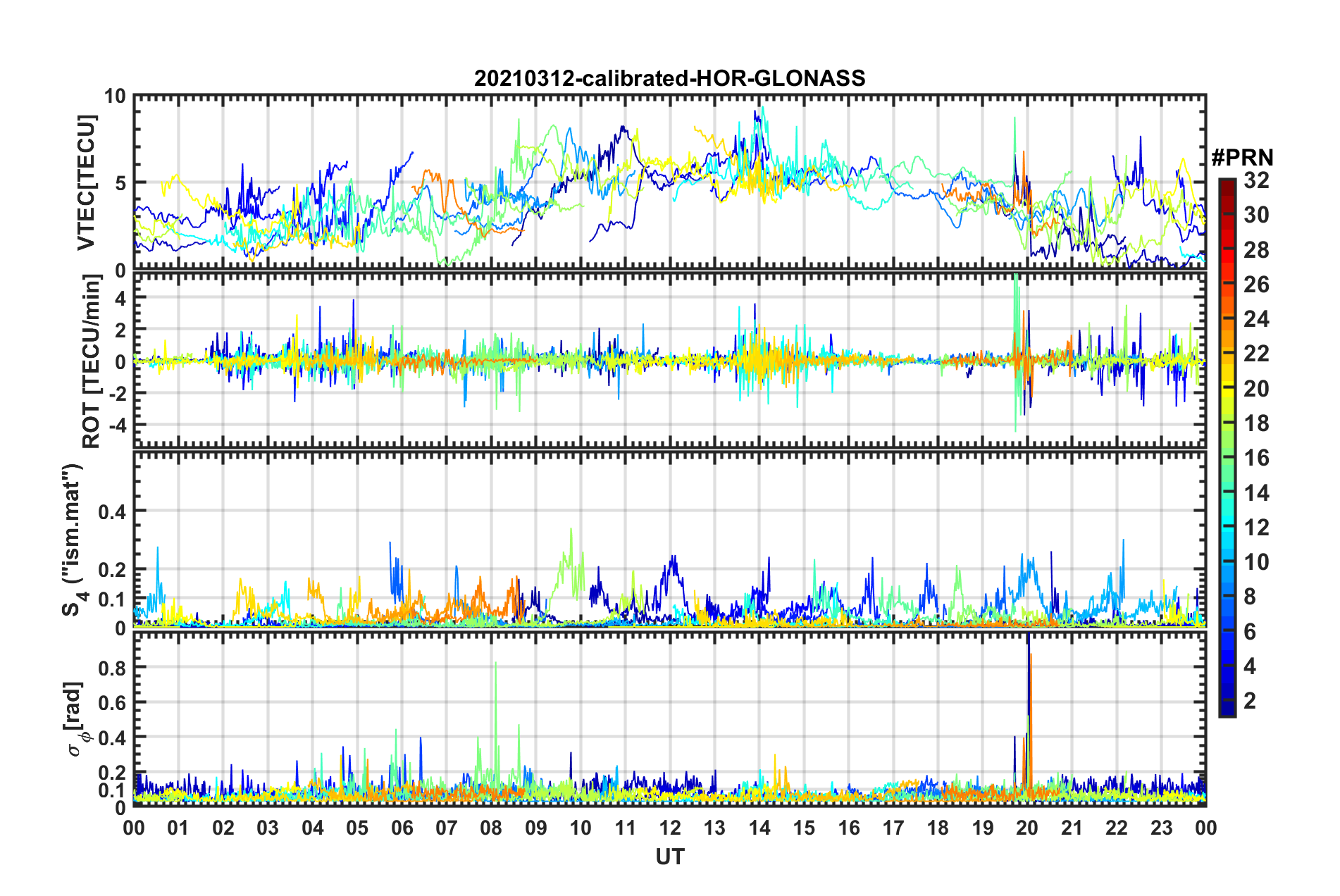1340x896 pixels.
Task: Select colorbar tick label 32
Action: [1256, 180]
